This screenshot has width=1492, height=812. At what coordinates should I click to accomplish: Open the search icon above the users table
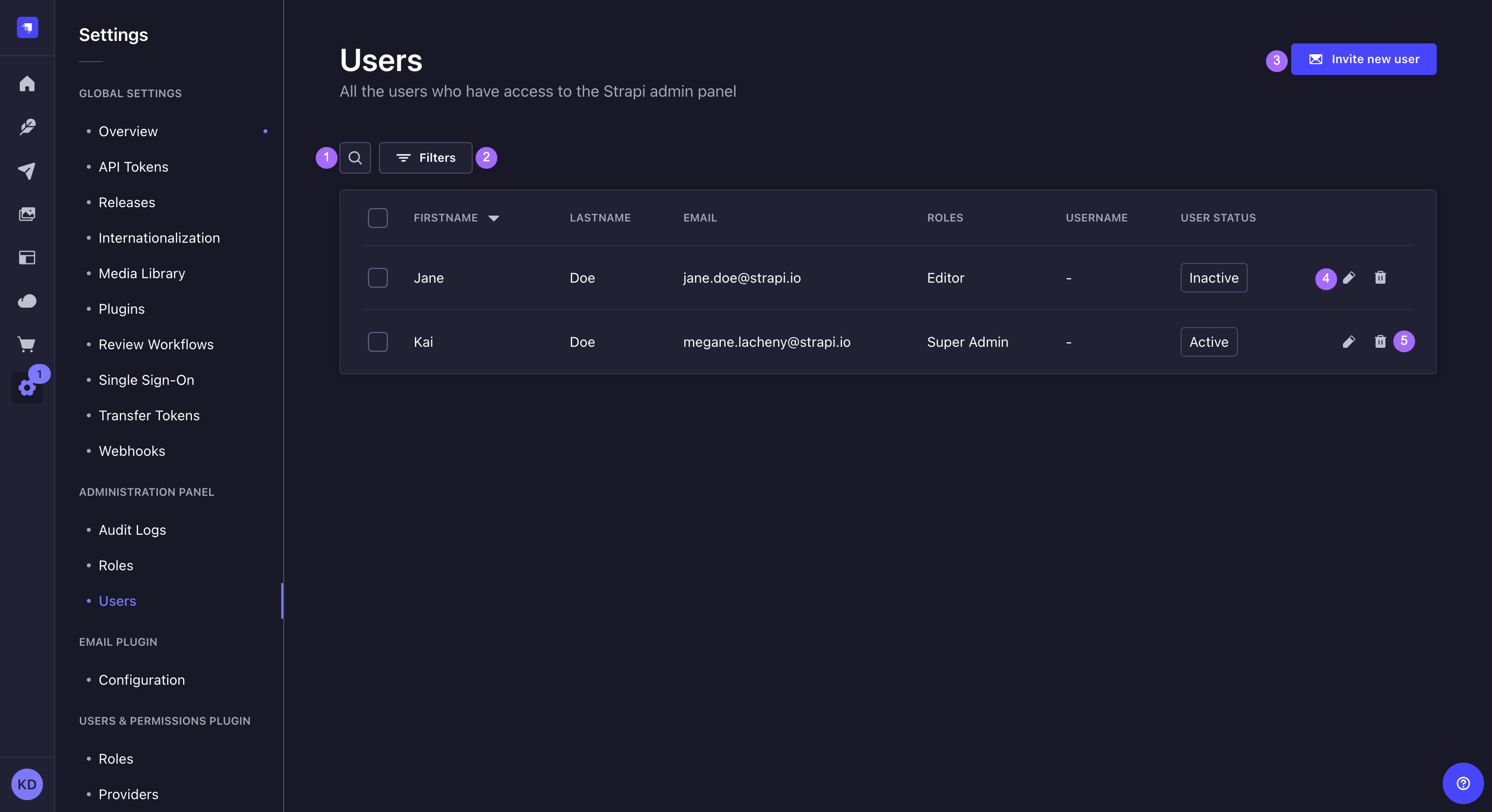355,157
